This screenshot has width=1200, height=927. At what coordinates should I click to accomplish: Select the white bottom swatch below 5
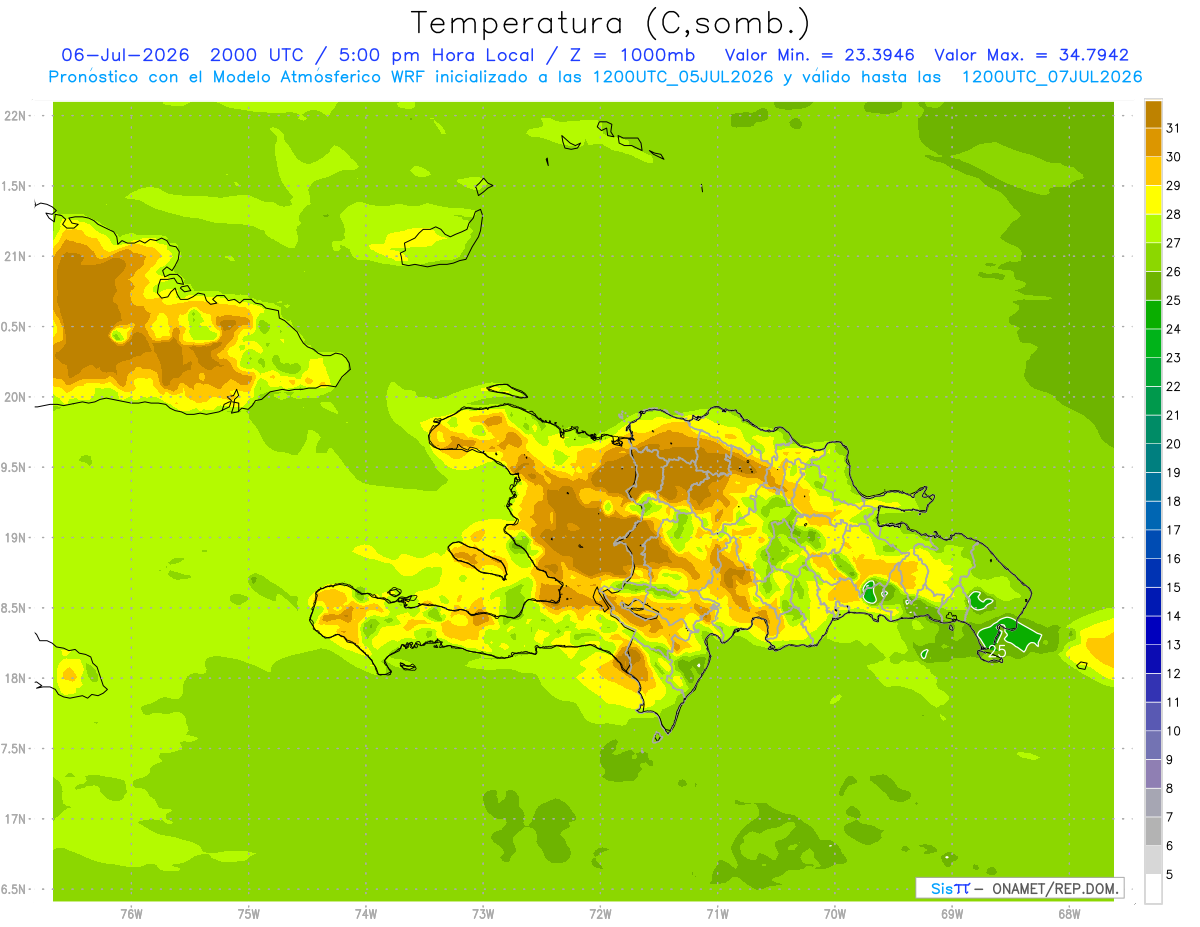click(x=1153, y=888)
